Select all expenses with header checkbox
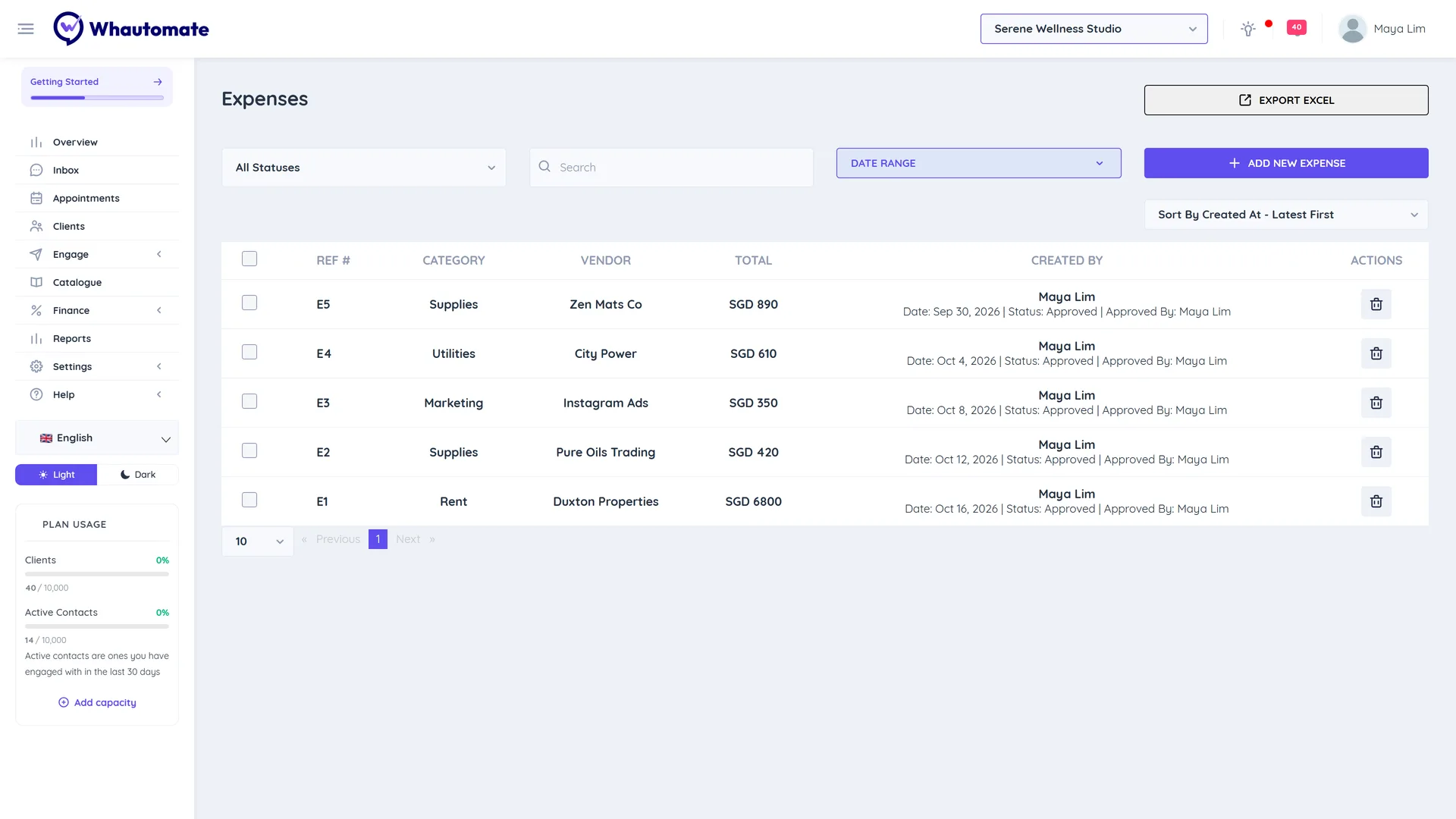Image resolution: width=1456 pixels, height=819 pixels. click(249, 259)
